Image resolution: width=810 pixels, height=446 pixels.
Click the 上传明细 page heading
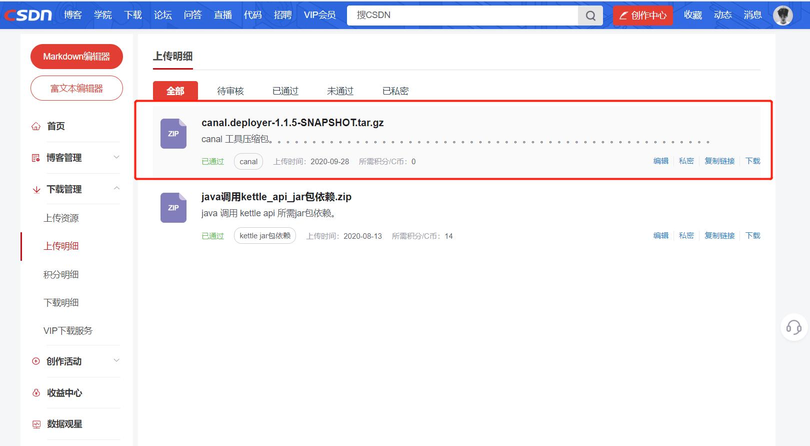tap(173, 56)
